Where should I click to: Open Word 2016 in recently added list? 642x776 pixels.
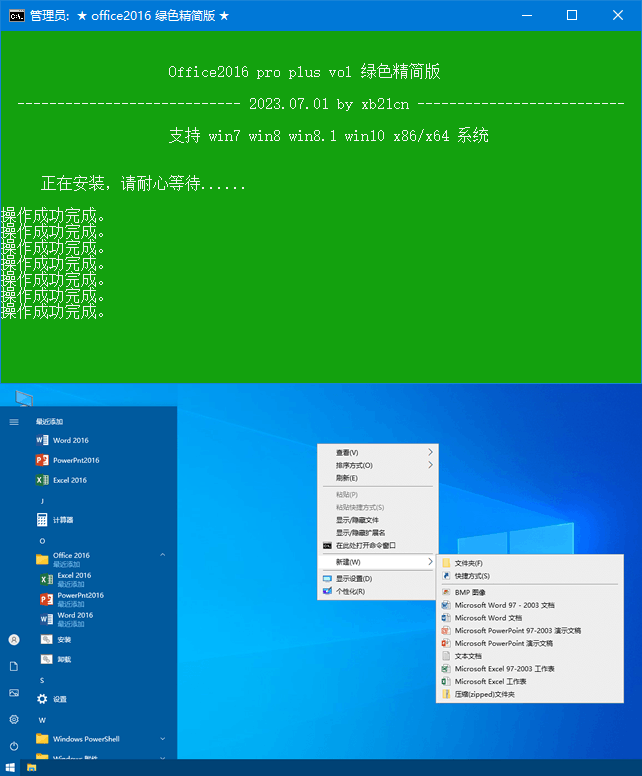coord(62,440)
